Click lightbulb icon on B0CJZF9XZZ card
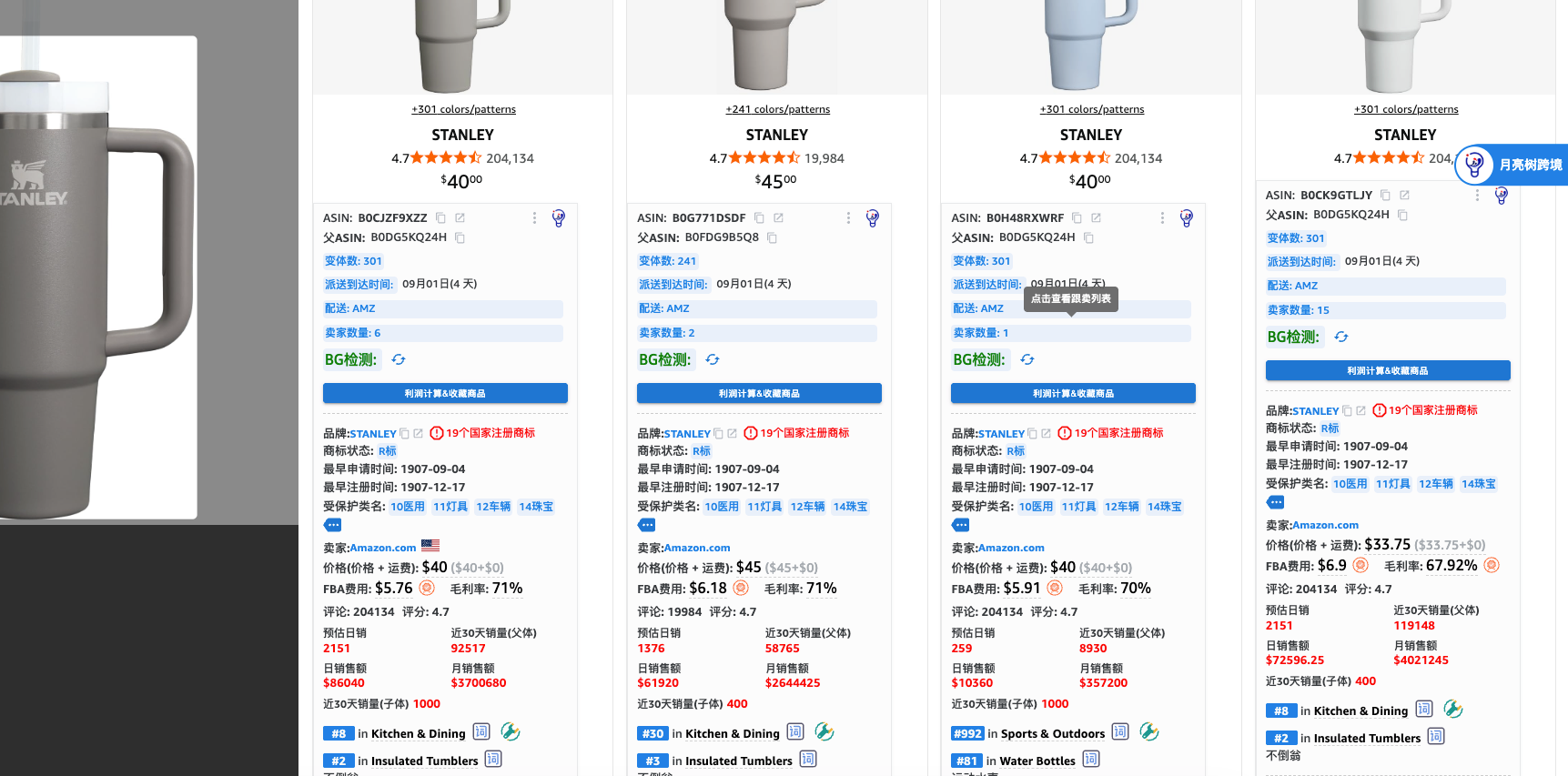The width and height of the screenshot is (1568, 776). tap(558, 218)
